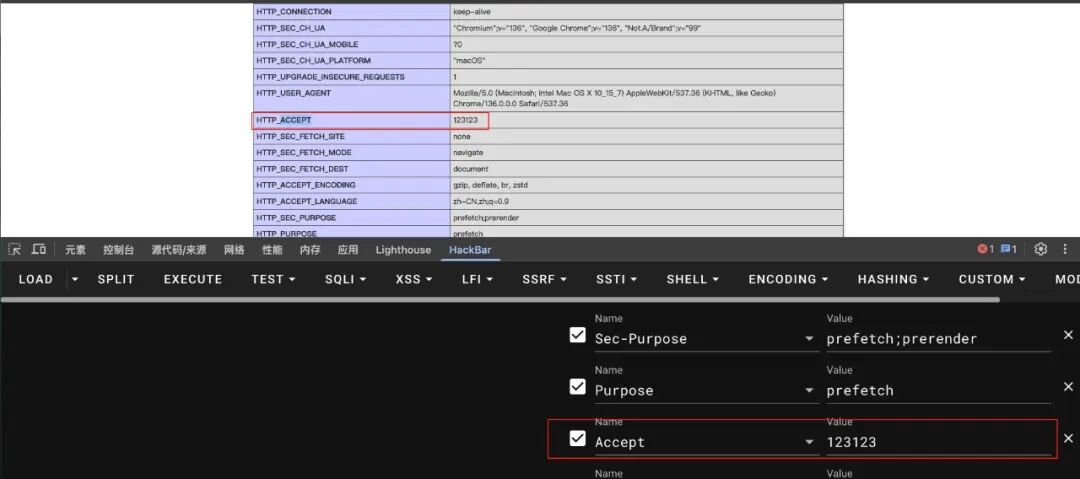Switch to the 网络 tab
Screen dimensions: 1080x479
234,249
